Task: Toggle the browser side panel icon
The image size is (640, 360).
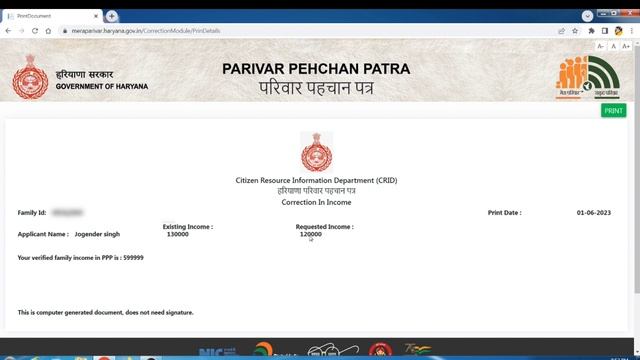Action: coord(604,31)
